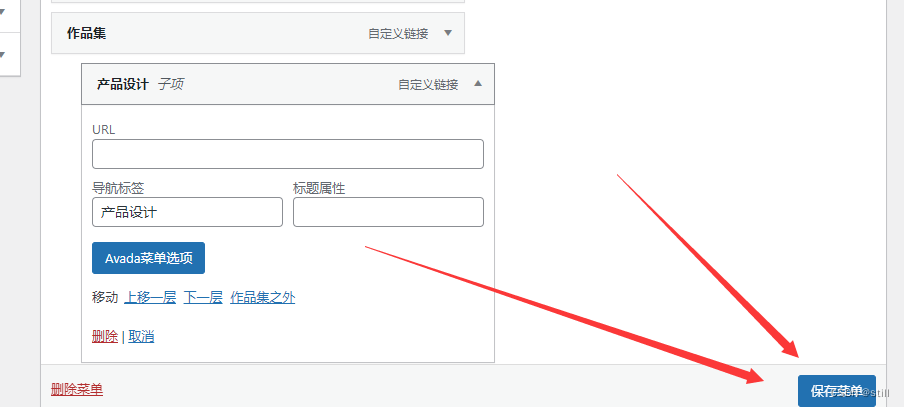904x407 pixels.
Task: Click the 取消 link
Action: tap(141, 337)
